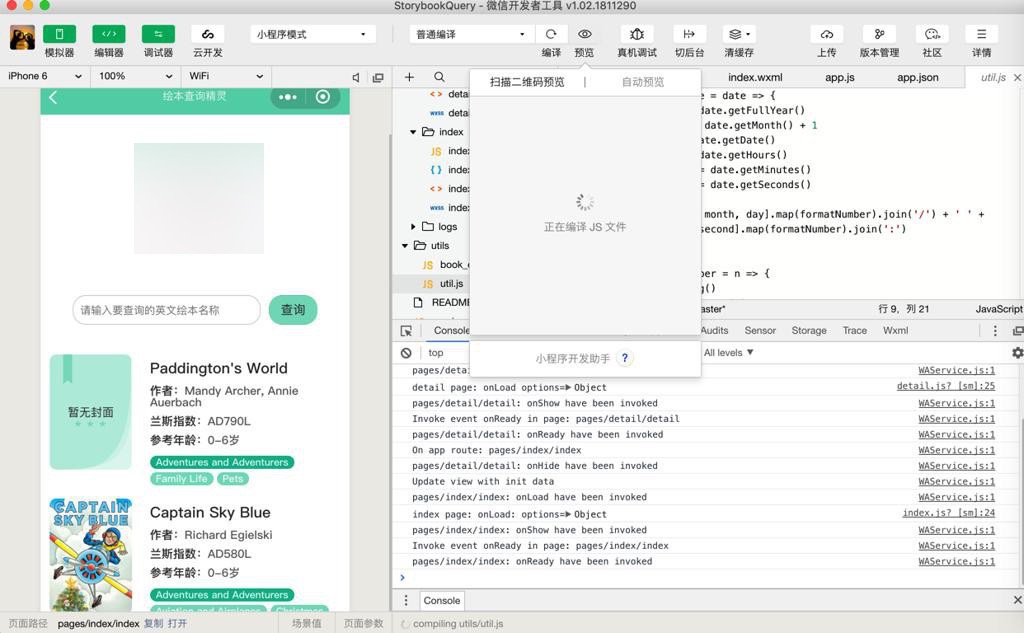1024x633 pixels.
Task: Switch to the Audits devtools tab
Action: pyautogui.click(x=714, y=331)
